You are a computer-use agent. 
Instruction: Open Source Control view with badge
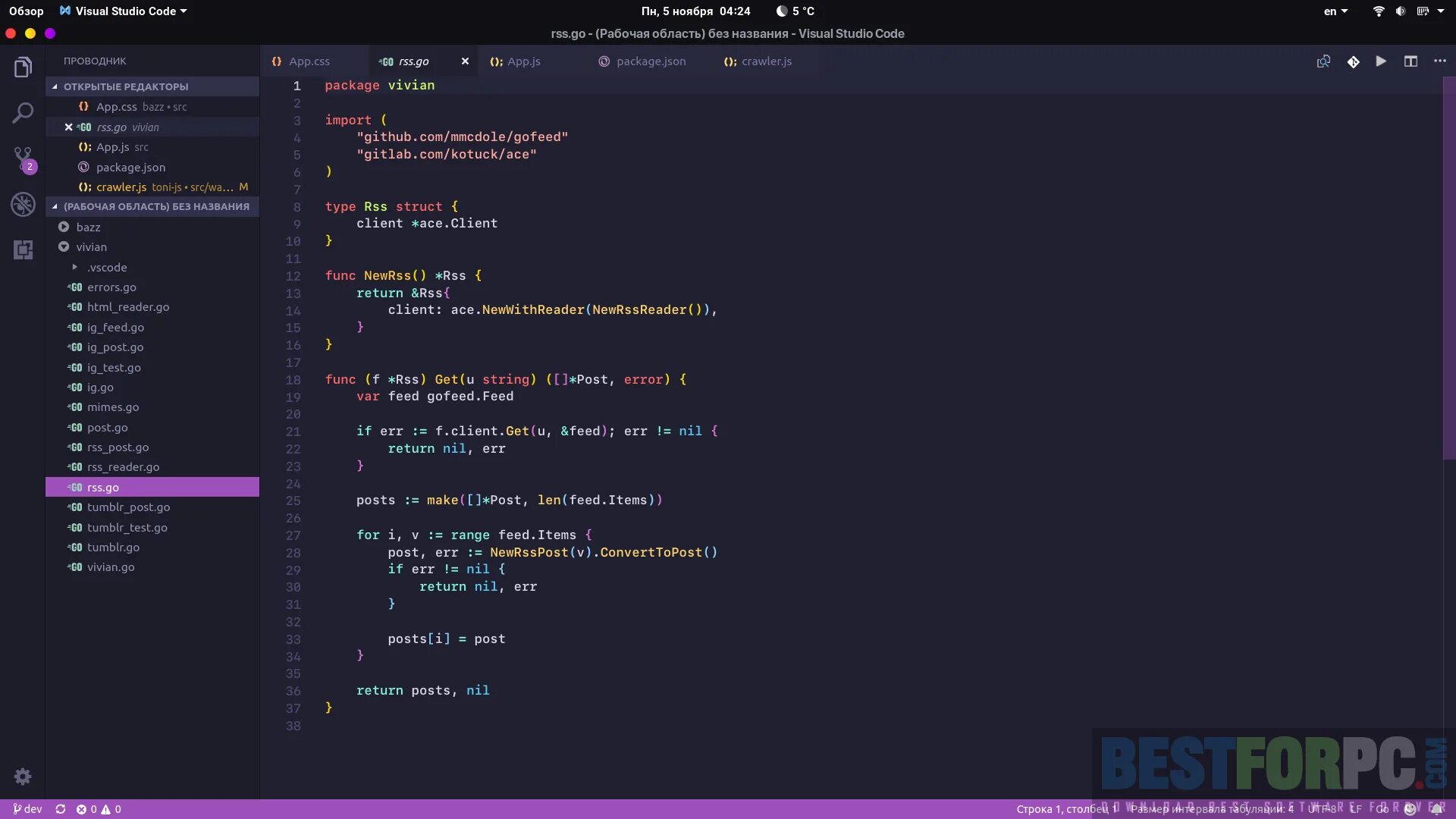coord(23,159)
